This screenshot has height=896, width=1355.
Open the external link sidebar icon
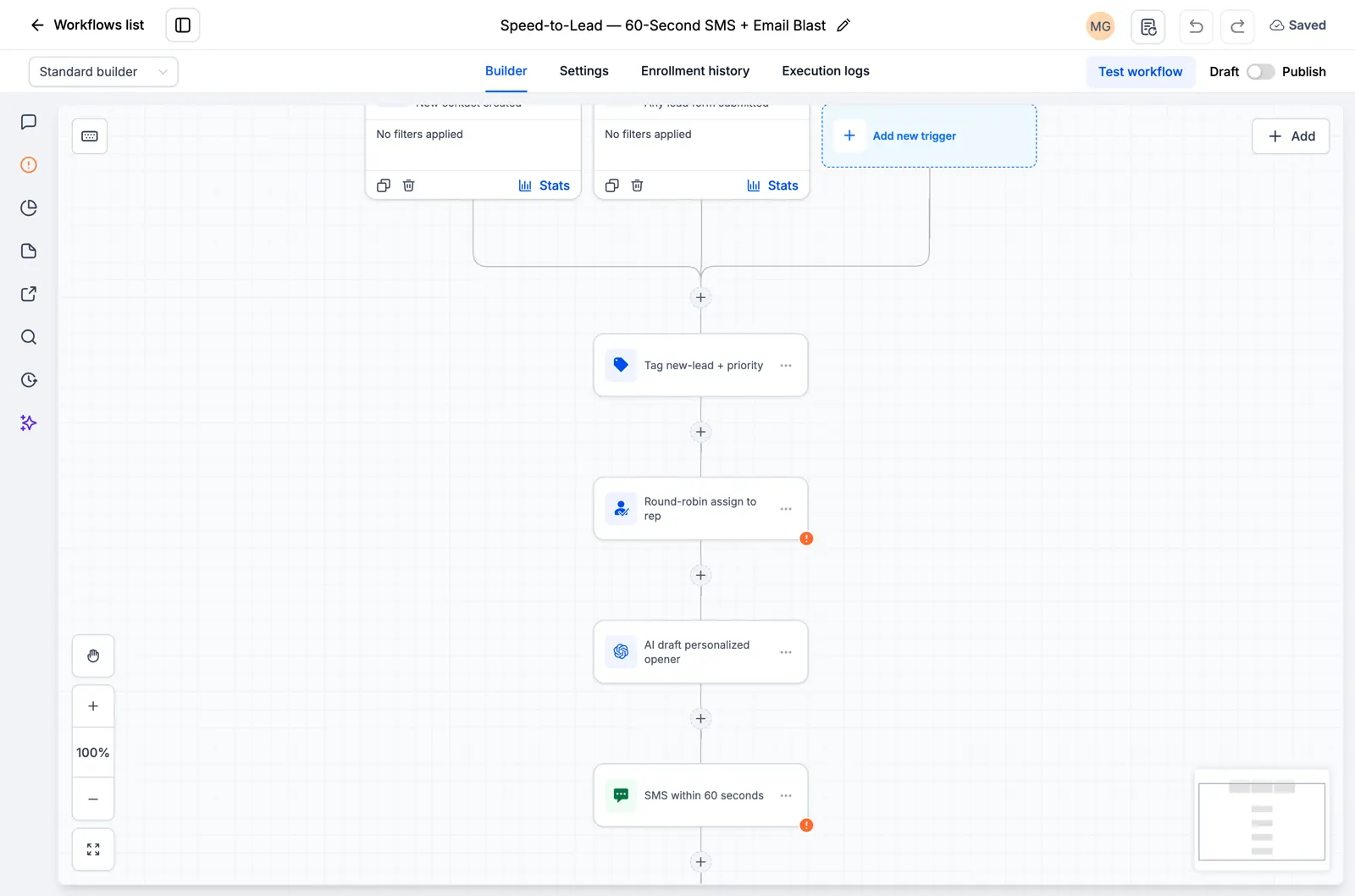coord(29,294)
